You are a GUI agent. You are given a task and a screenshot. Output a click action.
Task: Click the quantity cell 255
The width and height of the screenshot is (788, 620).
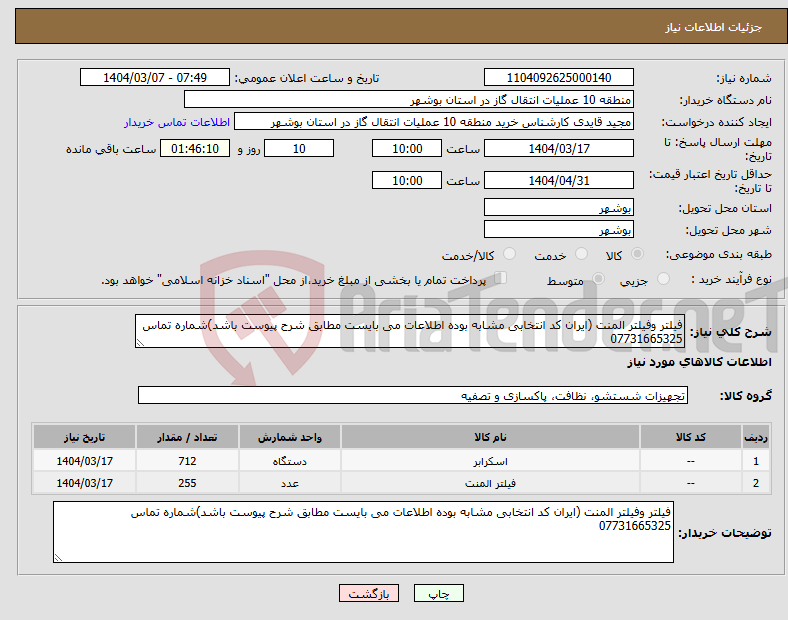click(187, 483)
